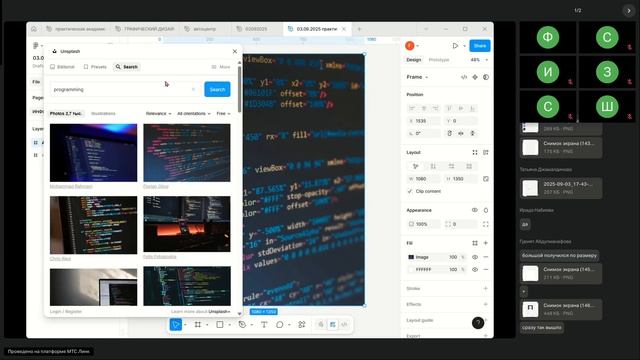Click the browser home icon in tab bar
The width and height of the screenshot is (640, 360).
point(34,29)
